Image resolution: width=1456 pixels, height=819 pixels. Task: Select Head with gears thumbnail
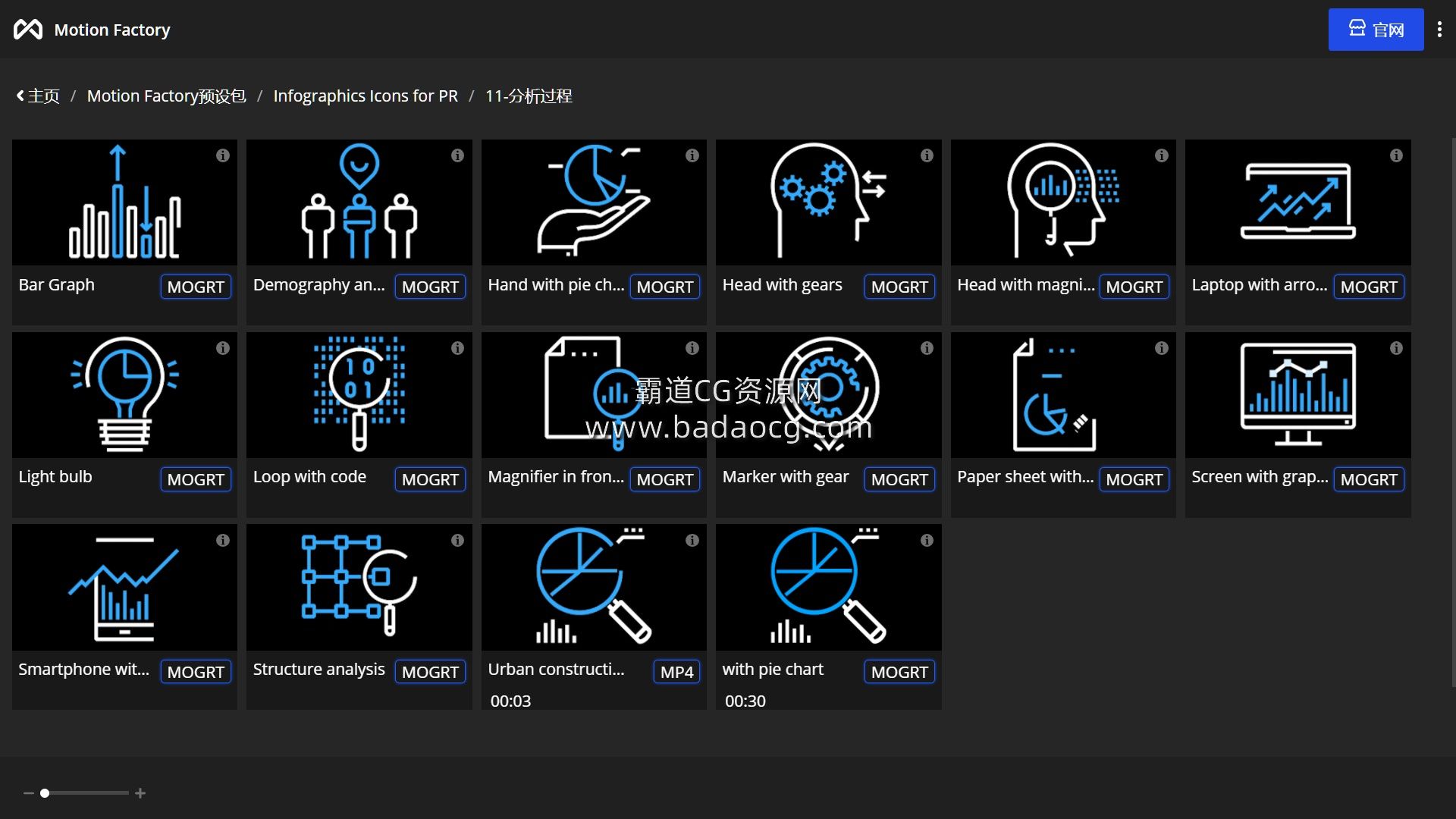click(829, 202)
